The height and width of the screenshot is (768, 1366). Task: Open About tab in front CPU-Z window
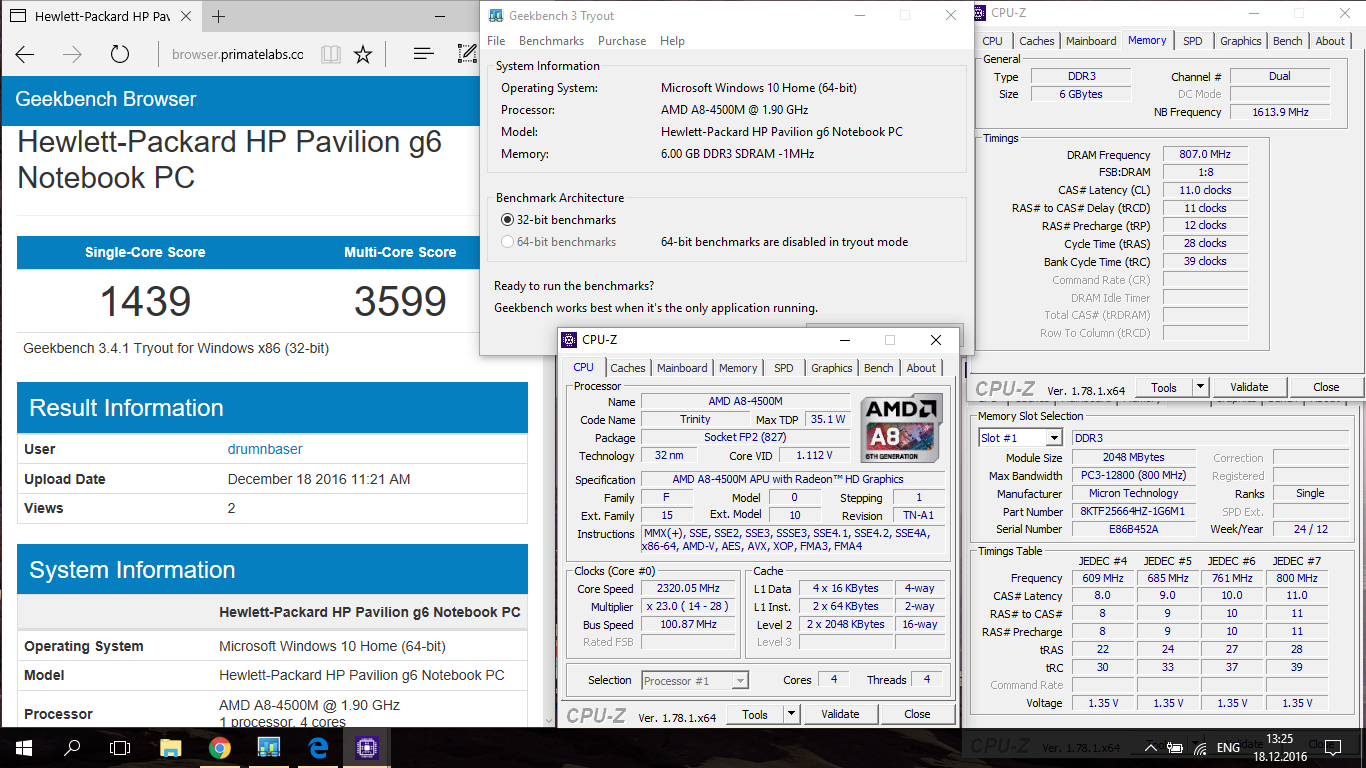click(921, 368)
